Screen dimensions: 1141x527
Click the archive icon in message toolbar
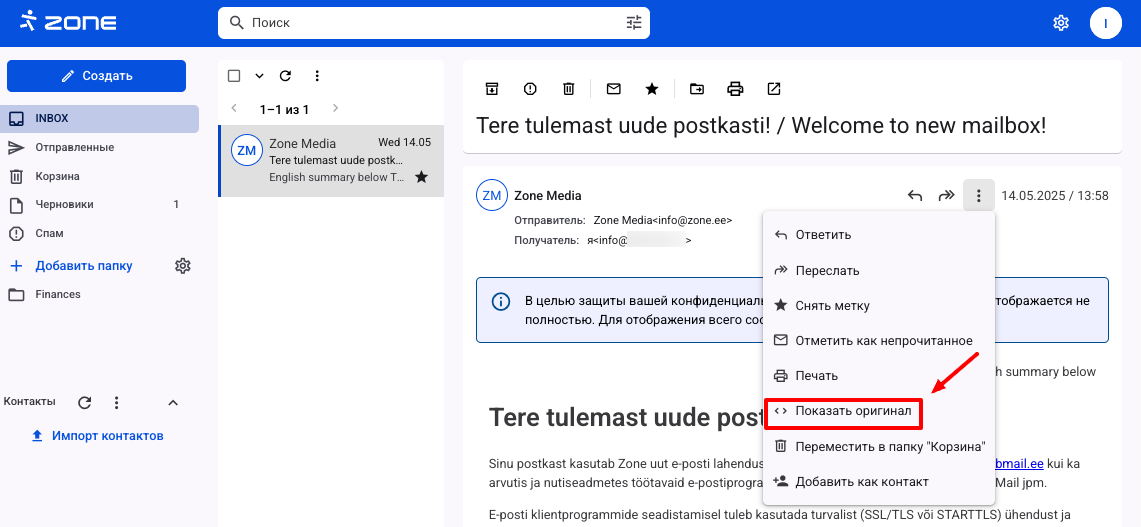click(491, 89)
